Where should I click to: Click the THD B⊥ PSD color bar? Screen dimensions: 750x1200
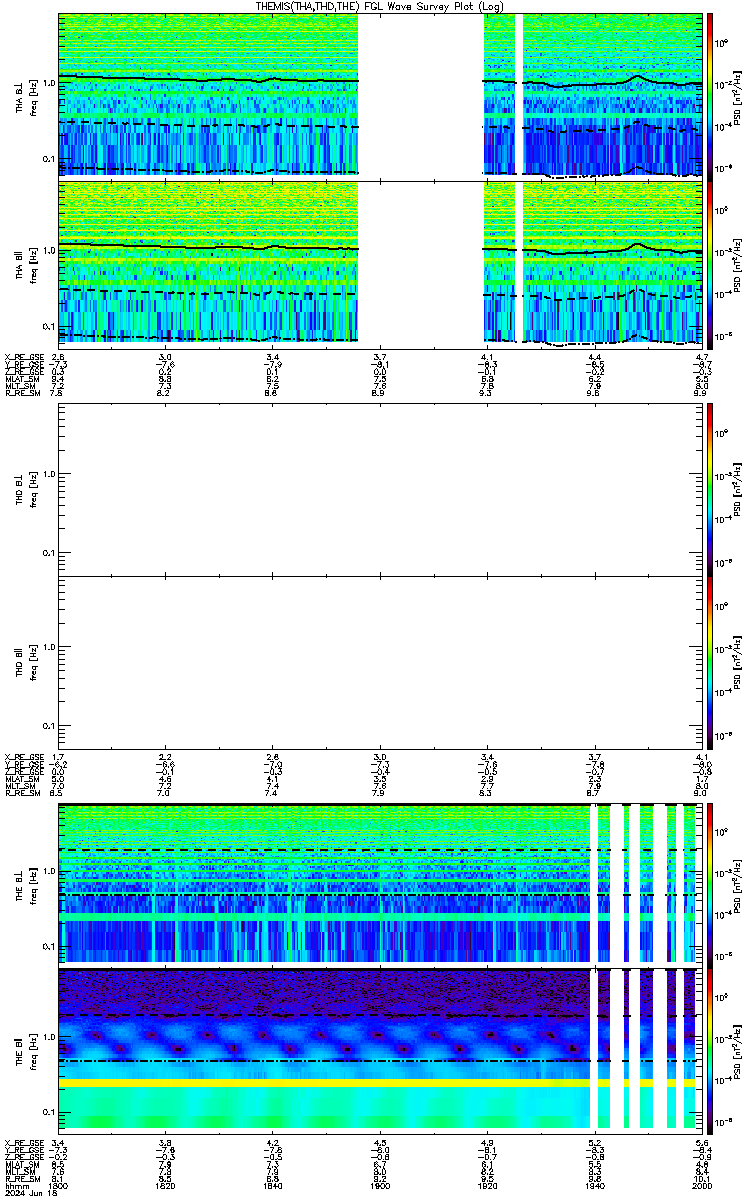click(x=710, y=488)
